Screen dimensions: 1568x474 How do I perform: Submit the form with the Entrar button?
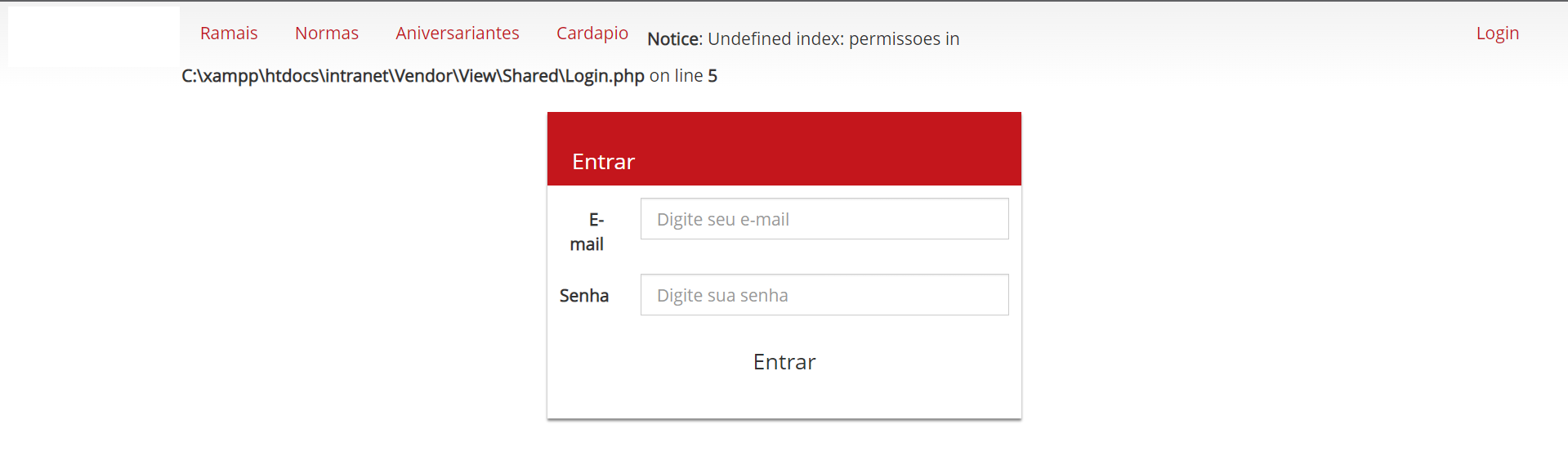[x=784, y=362]
